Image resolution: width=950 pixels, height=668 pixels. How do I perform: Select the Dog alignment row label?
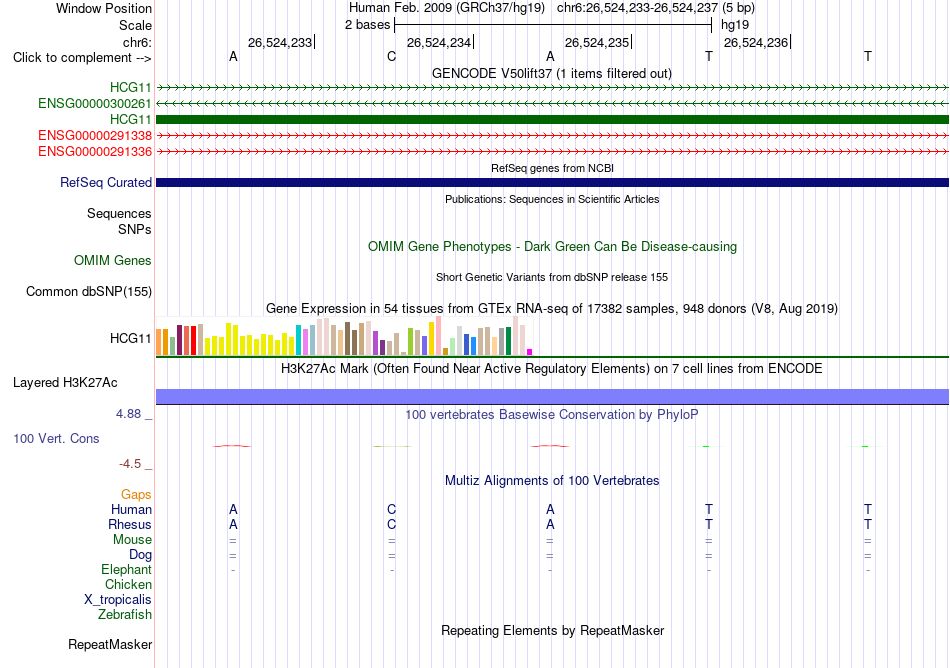(x=140, y=555)
